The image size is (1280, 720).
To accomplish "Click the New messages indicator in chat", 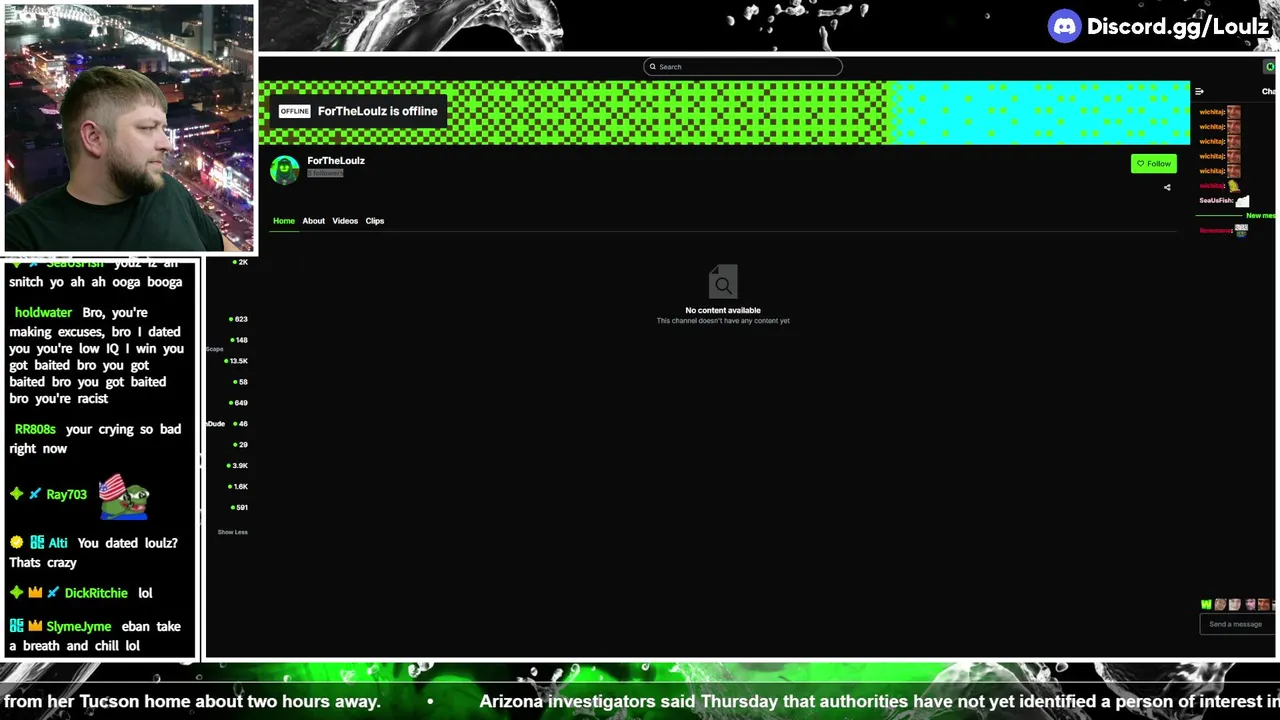I will [x=1260, y=216].
